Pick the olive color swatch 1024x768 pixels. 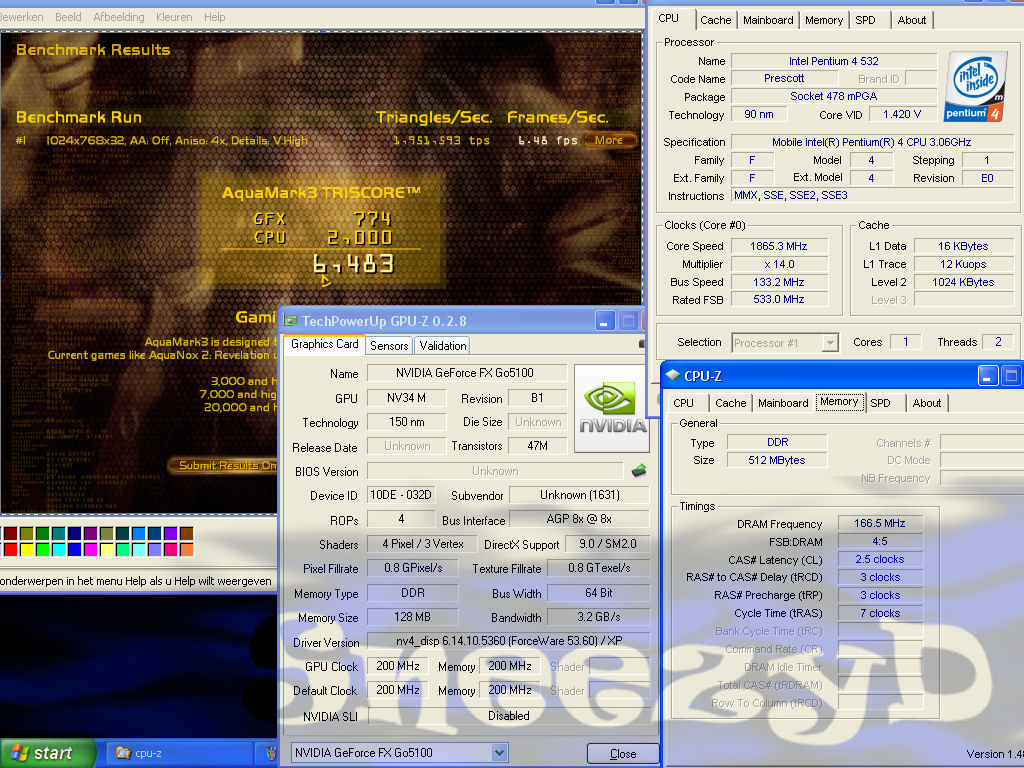pos(27,534)
